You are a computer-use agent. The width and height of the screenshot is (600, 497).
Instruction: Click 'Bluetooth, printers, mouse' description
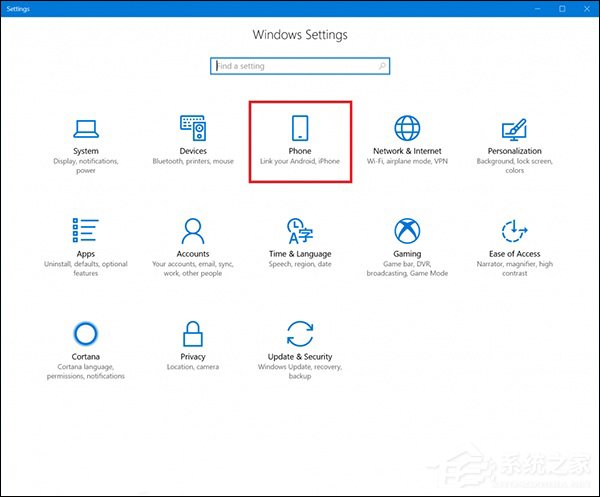click(193, 161)
